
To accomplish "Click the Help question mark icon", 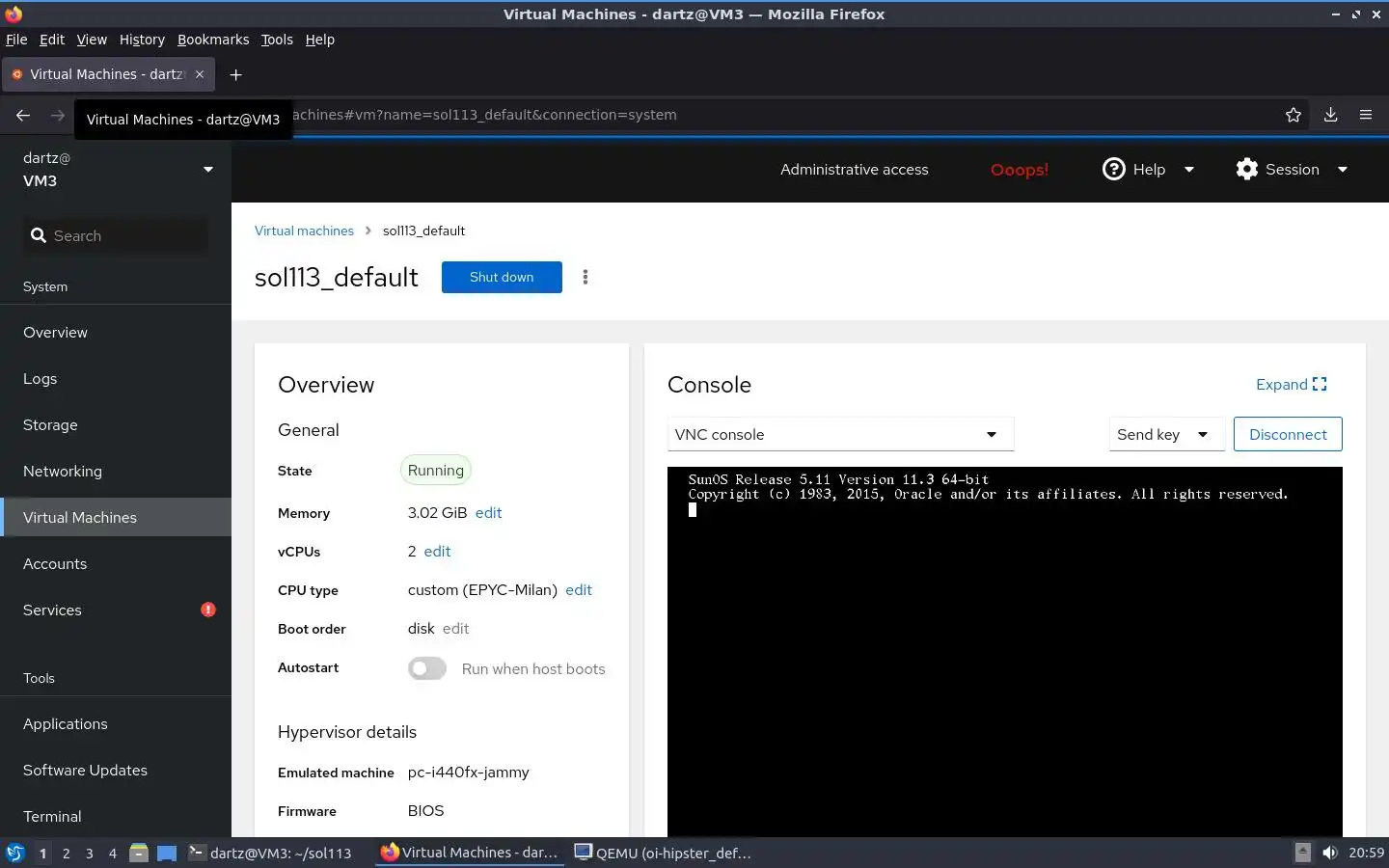I will (x=1114, y=169).
